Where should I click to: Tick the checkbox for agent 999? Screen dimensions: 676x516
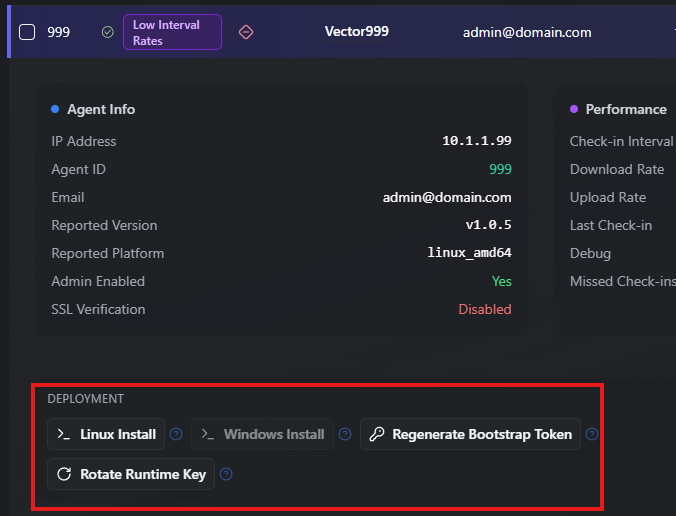(x=27, y=32)
